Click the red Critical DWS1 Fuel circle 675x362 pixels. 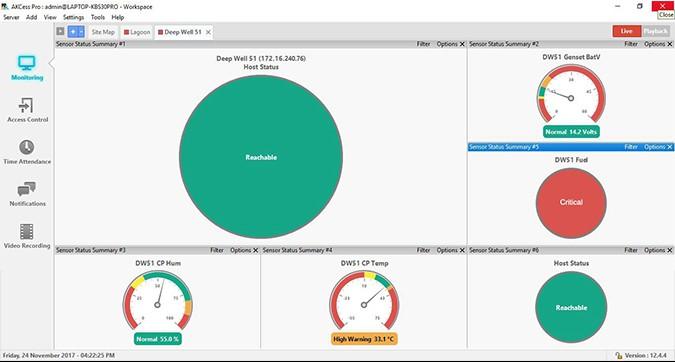click(571, 202)
